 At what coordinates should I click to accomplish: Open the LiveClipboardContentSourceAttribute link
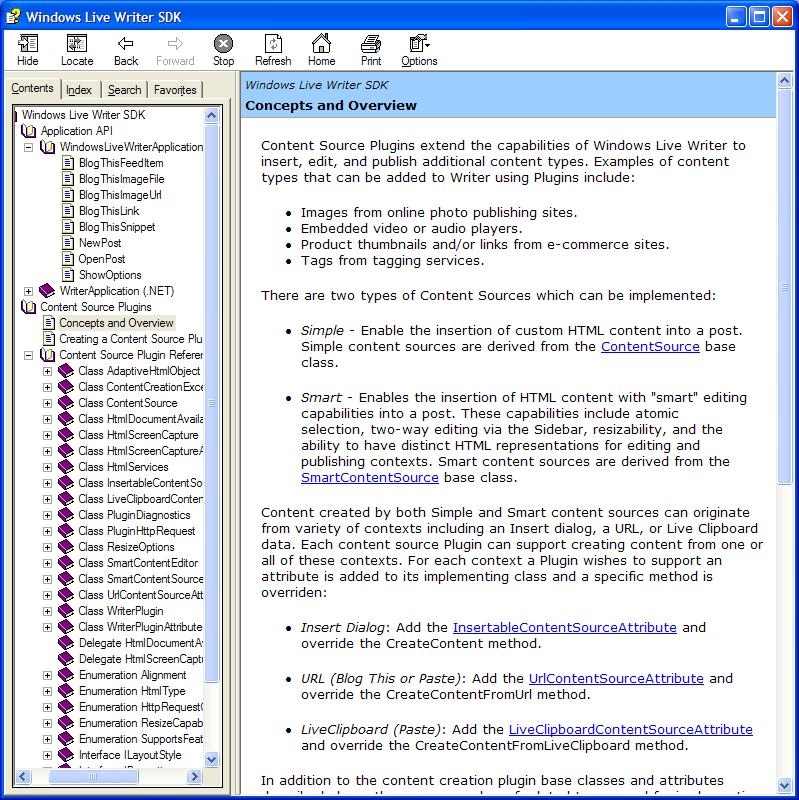pyautogui.click(x=631, y=729)
